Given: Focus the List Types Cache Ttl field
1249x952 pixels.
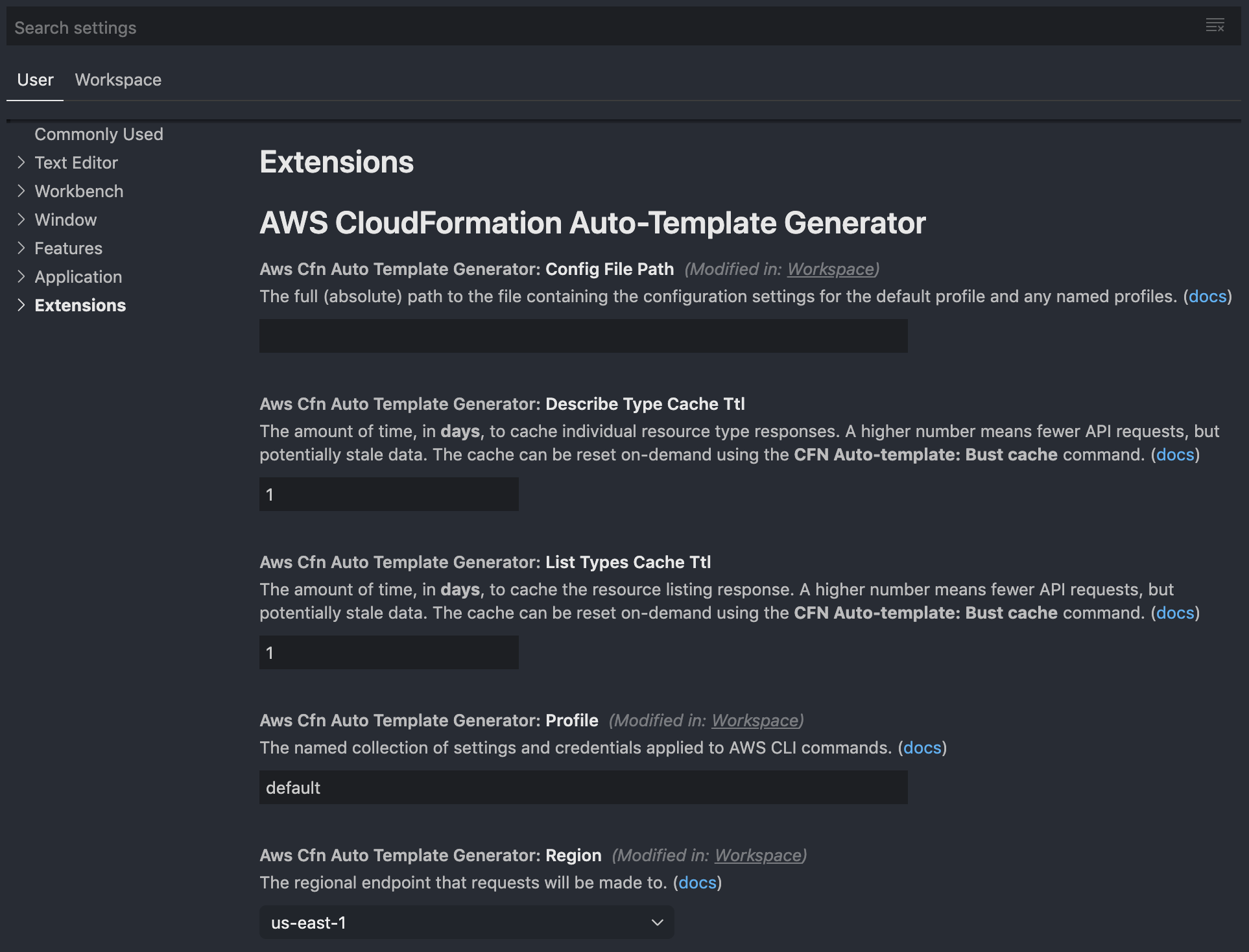Looking at the screenshot, I should [x=388, y=652].
